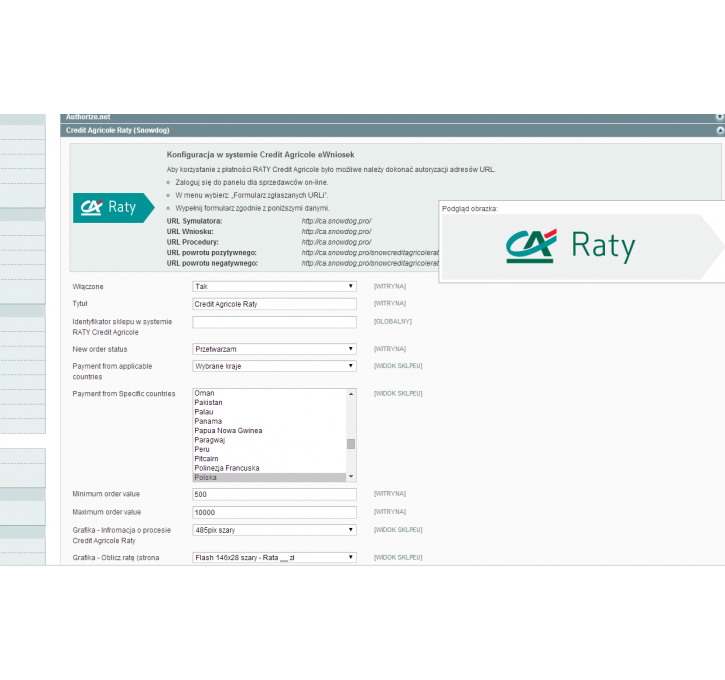Click the URL Procedury address text
The image size is (725, 680).
pyautogui.click(x=336, y=242)
